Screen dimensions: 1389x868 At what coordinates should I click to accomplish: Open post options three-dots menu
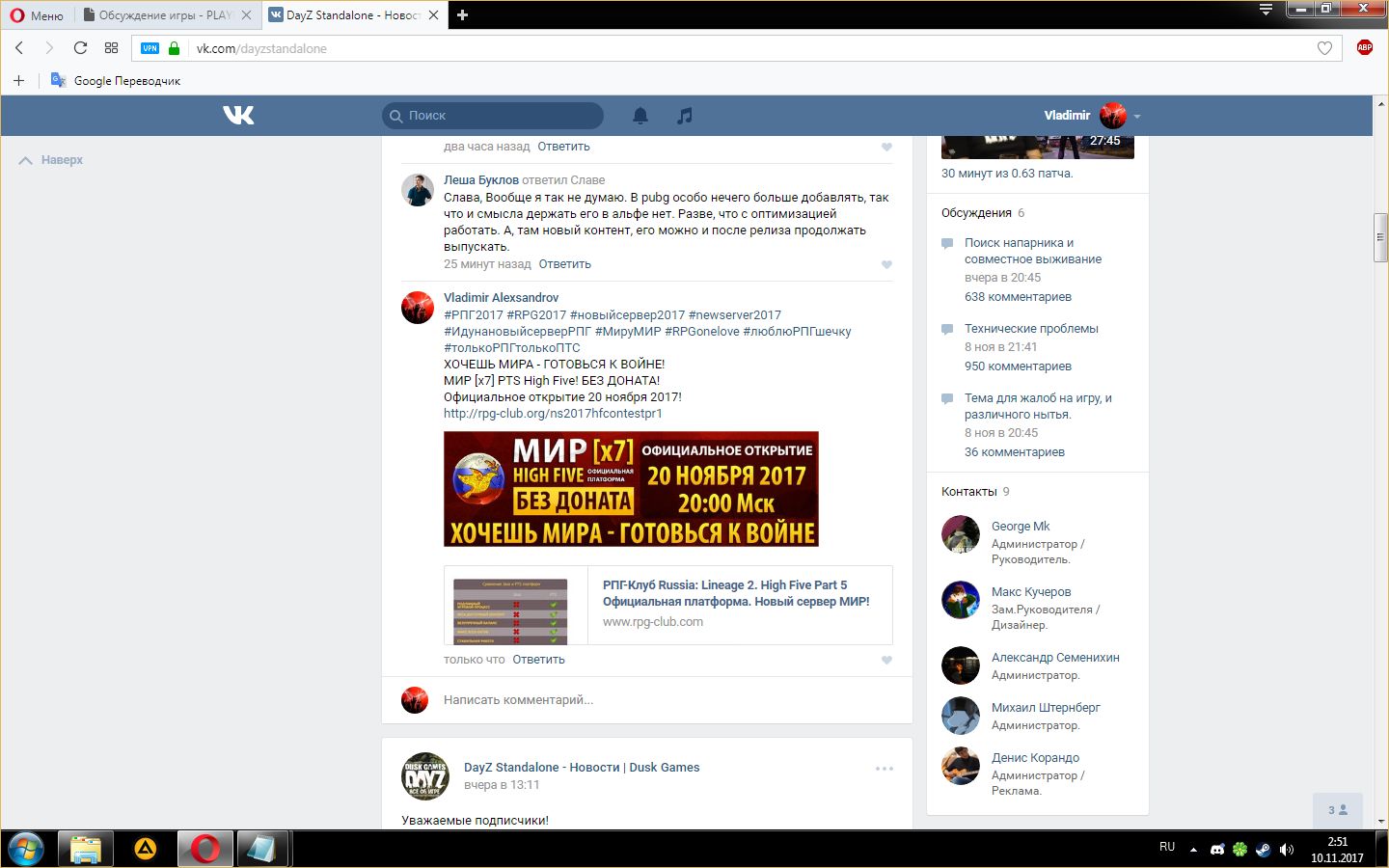pyautogui.click(x=885, y=769)
